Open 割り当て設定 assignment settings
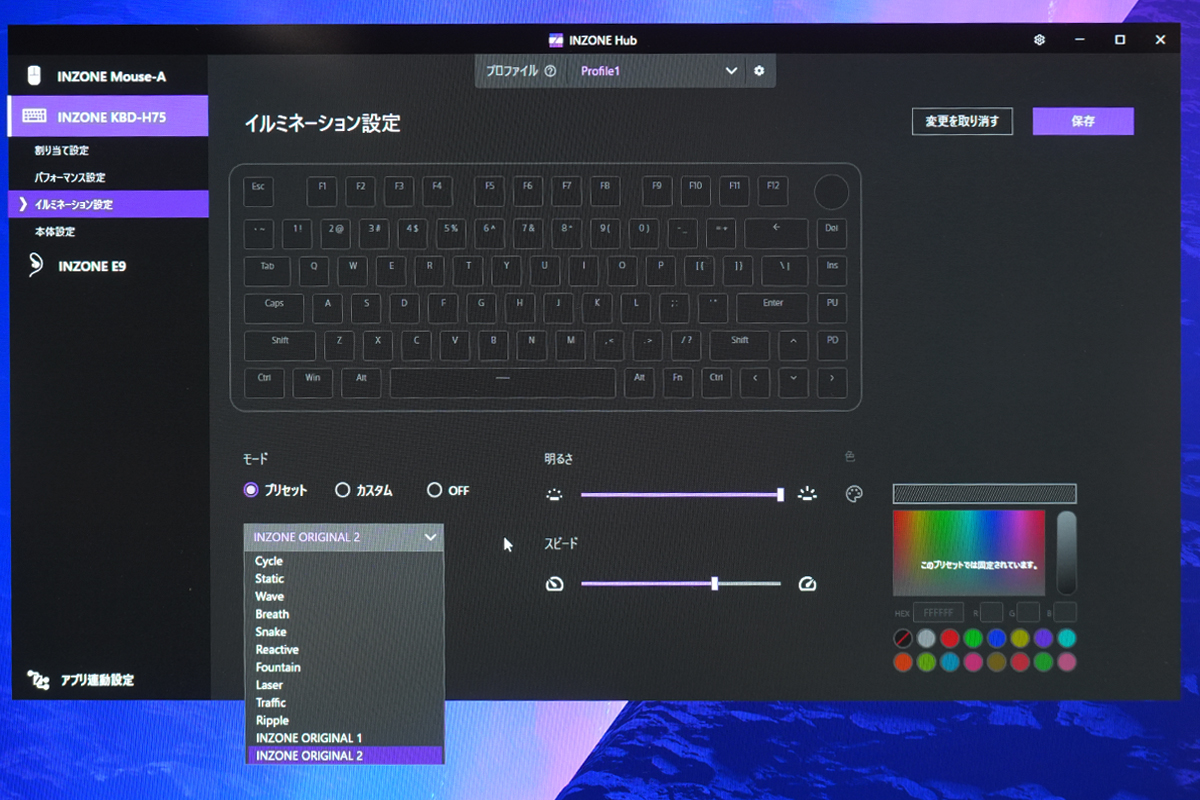Viewport: 1200px width, 800px height. (62, 150)
